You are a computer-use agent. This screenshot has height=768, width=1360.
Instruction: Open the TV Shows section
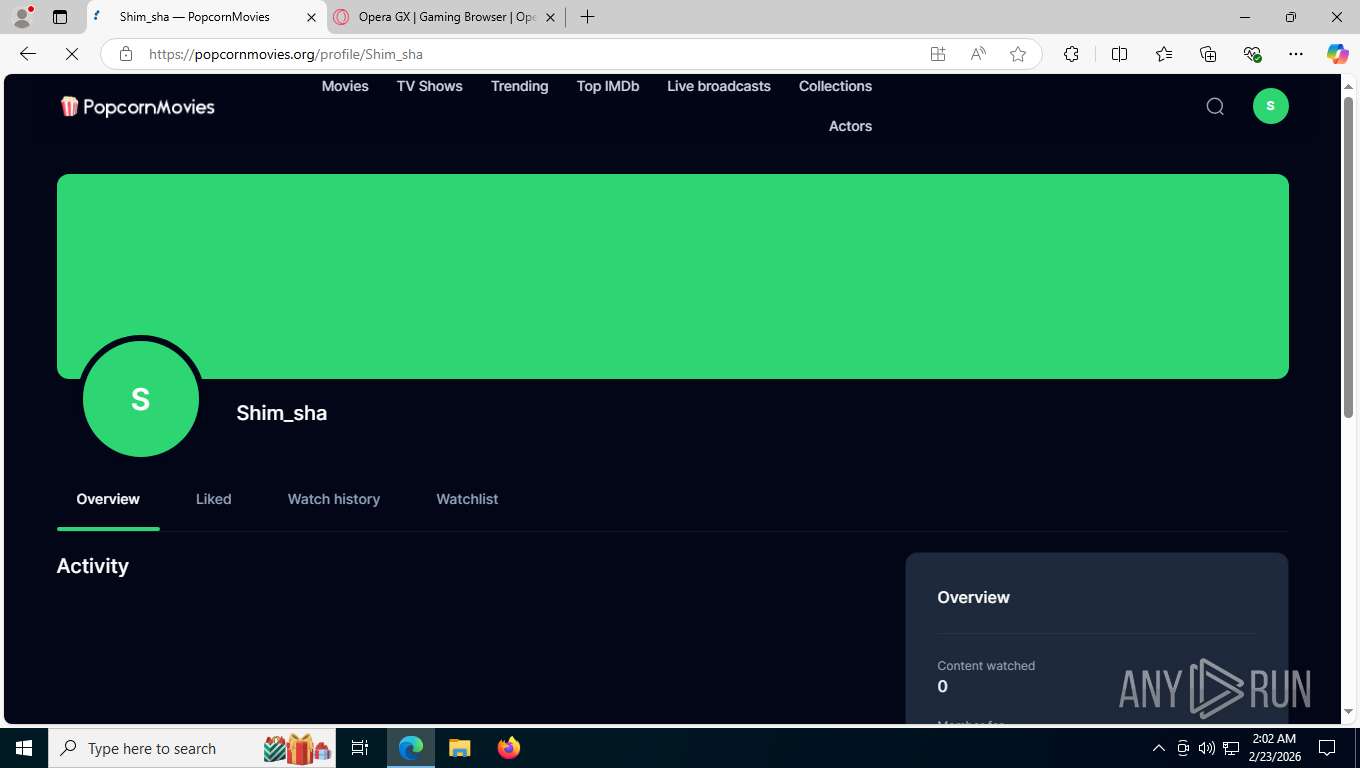[430, 86]
